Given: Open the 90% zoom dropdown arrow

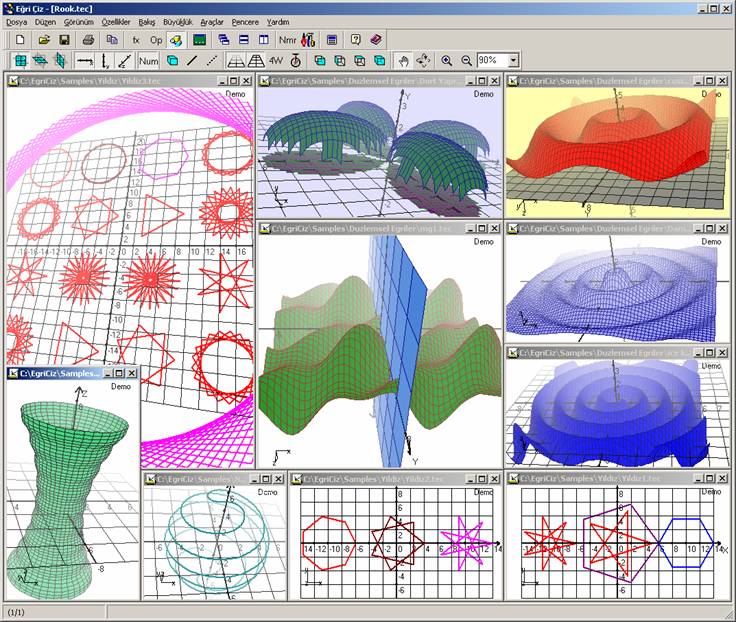Looking at the screenshot, I should 514,60.
